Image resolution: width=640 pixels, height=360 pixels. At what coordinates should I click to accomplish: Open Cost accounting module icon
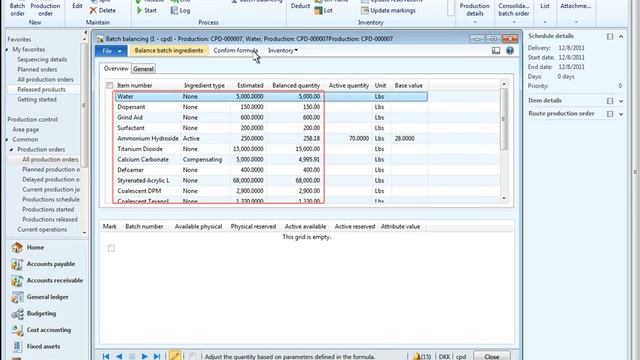pos(17,330)
